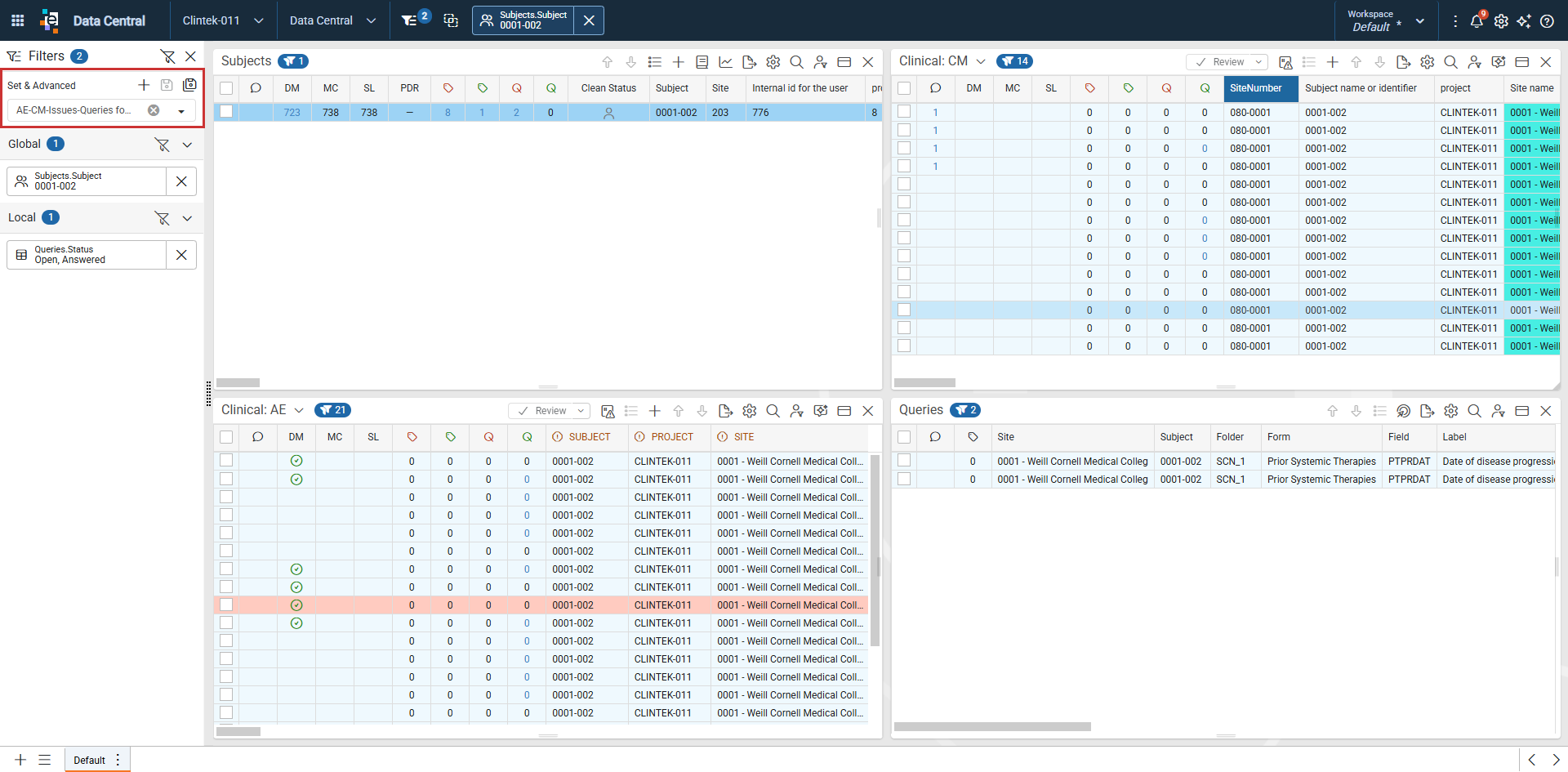Check the first Clinical: CM row checkbox
Screen dimensions: 1568x772
904,112
